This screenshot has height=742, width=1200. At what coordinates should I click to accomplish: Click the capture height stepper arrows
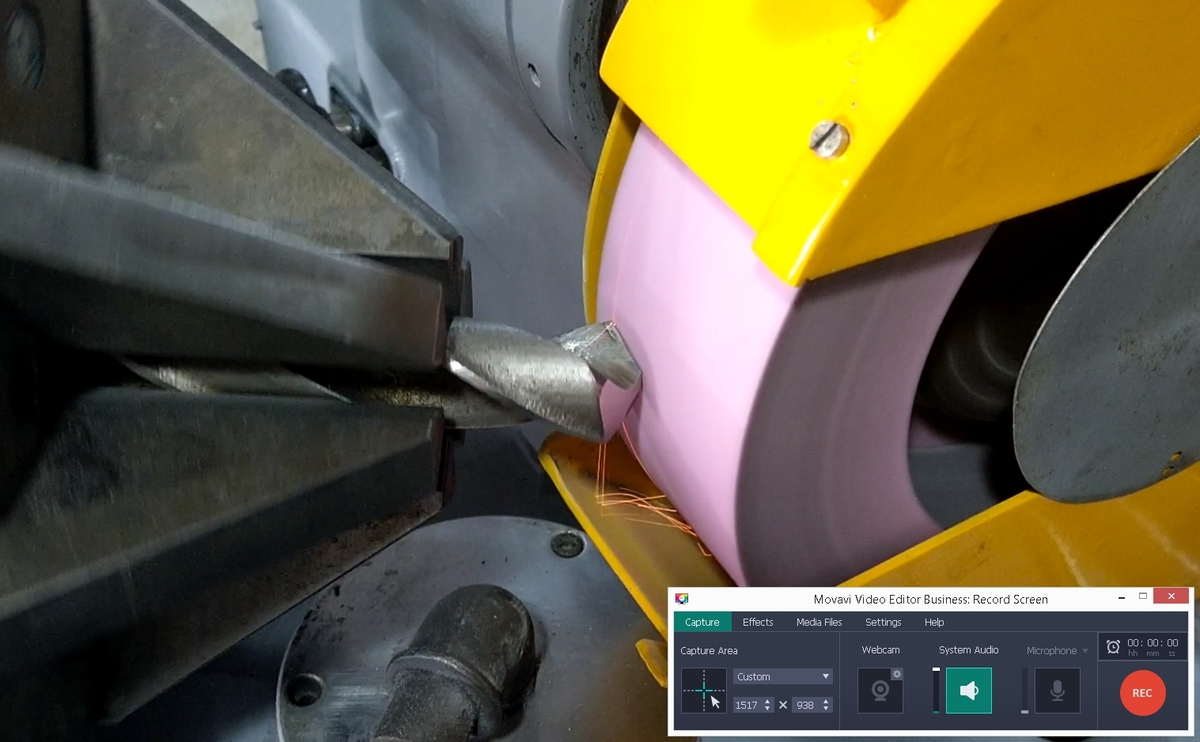click(x=826, y=705)
